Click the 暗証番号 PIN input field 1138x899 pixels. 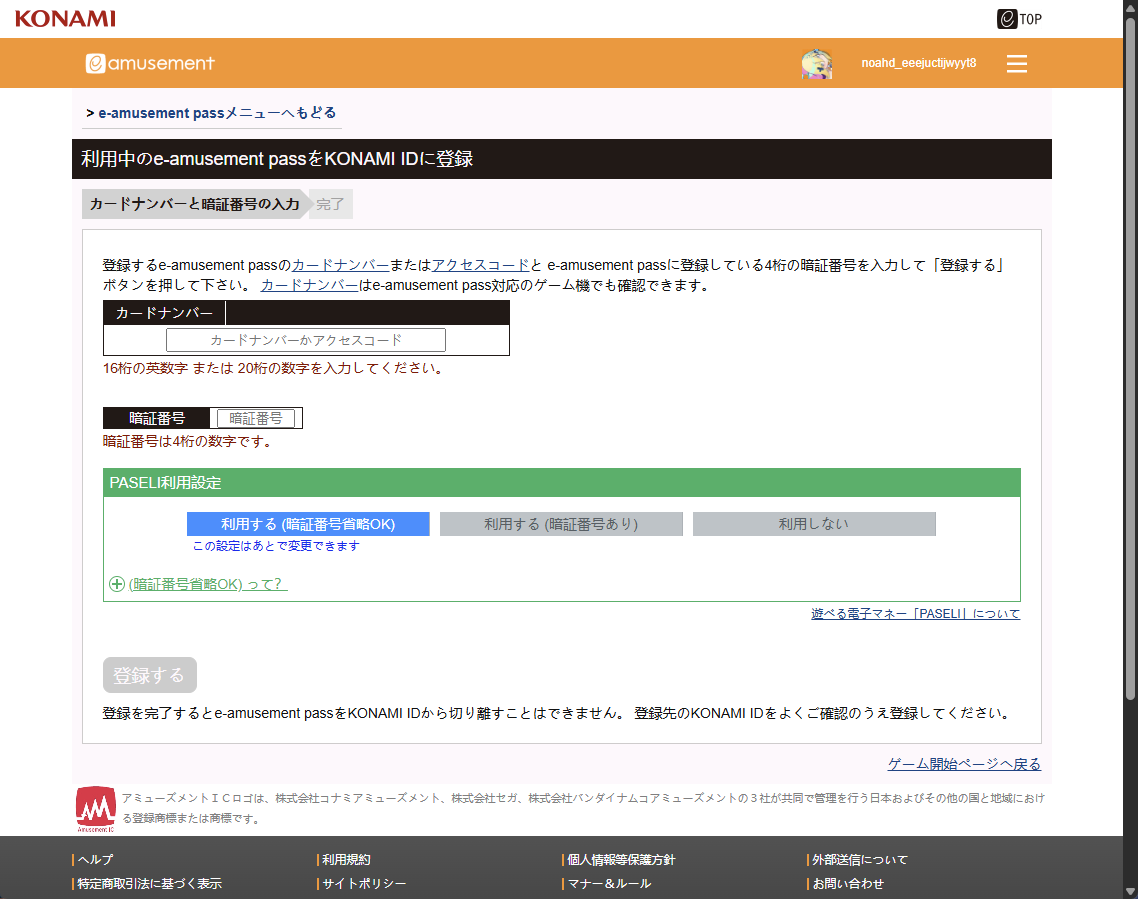(256, 418)
